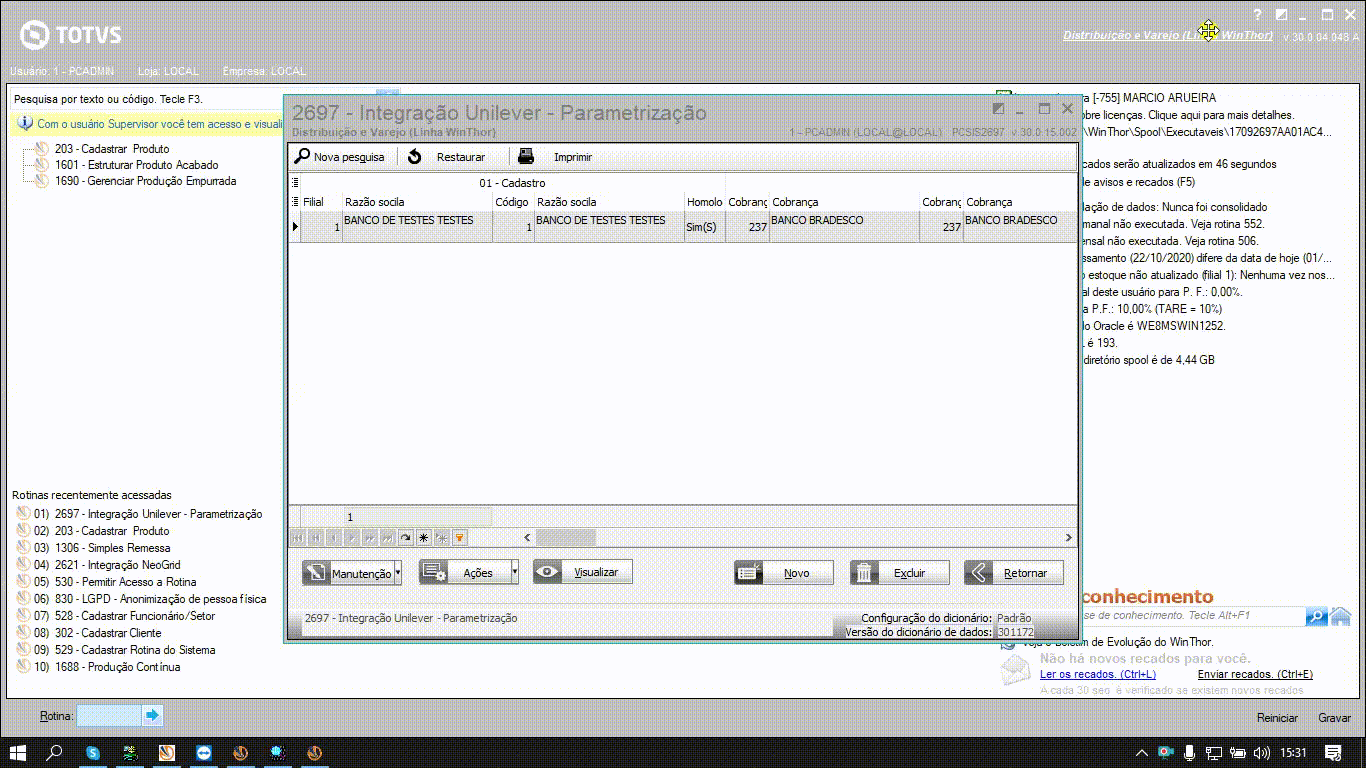This screenshot has height=768, width=1366.
Task: Open TeamViewer from the taskbar
Action: click(x=203, y=752)
